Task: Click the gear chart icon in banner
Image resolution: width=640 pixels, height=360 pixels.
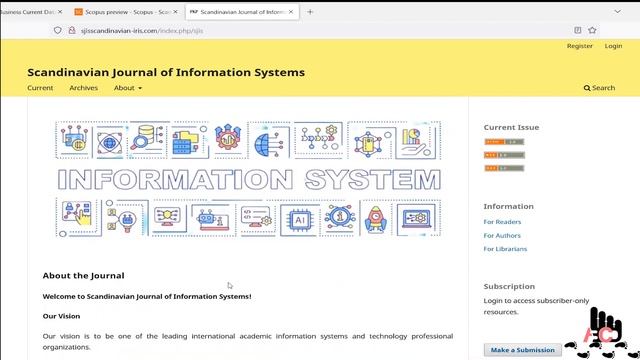Action: pyautogui.click(x=228, y=136)
